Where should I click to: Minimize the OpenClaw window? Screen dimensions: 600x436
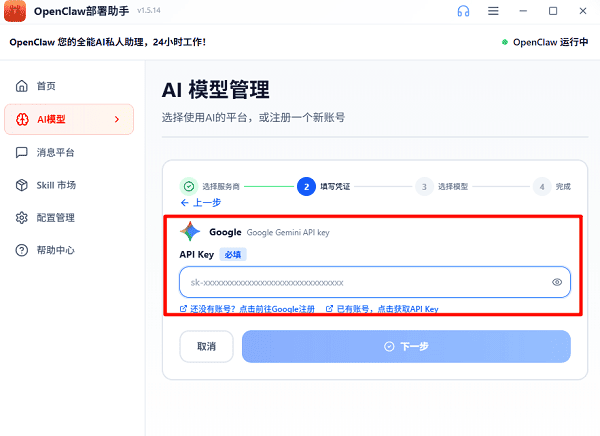click(x=523, y=11)
